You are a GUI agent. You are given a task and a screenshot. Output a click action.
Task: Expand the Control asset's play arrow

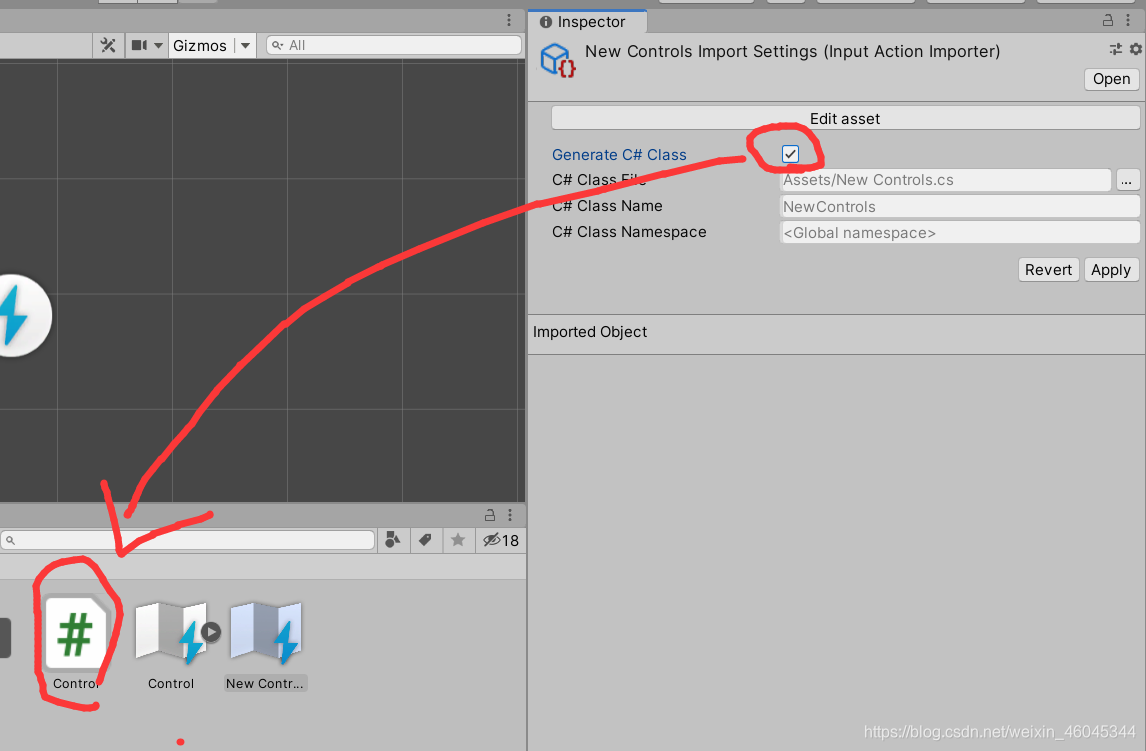[211, 631]
